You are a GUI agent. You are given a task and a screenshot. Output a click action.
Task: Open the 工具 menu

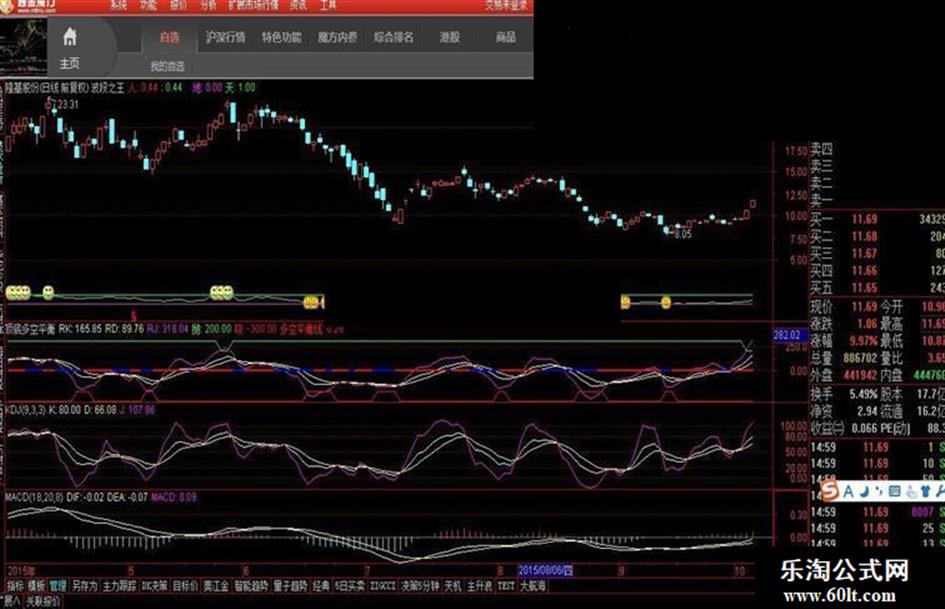328,5
